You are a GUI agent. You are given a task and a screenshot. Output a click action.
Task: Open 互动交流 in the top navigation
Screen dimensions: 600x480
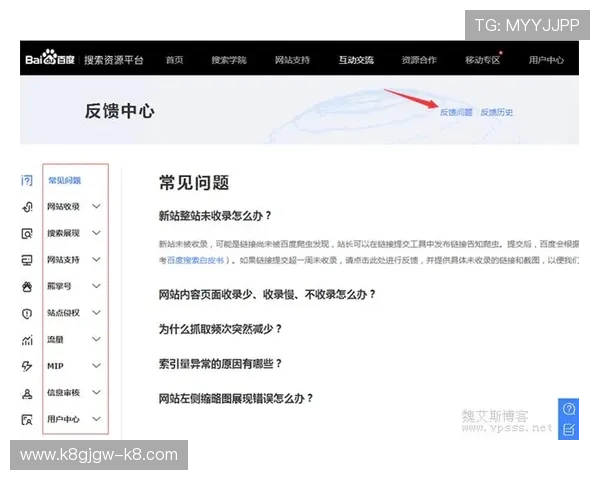tap(356, 60)
